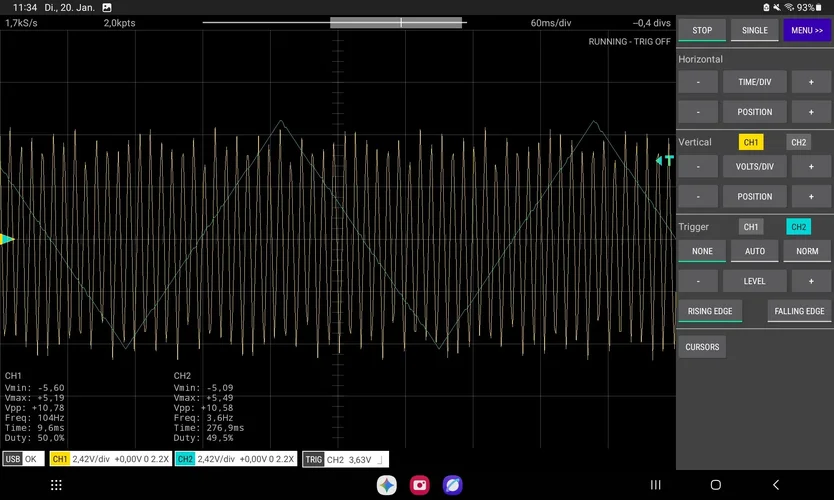
Task: Decrease VOLTS/DIV with minus
Action: coord(698,166)
